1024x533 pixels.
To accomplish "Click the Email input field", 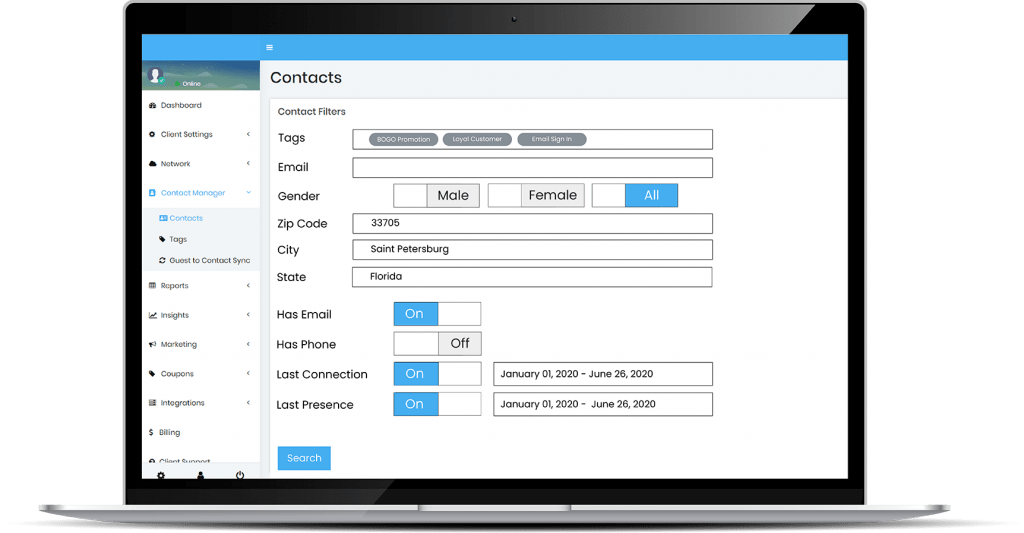I will click(x=532, y=167).
